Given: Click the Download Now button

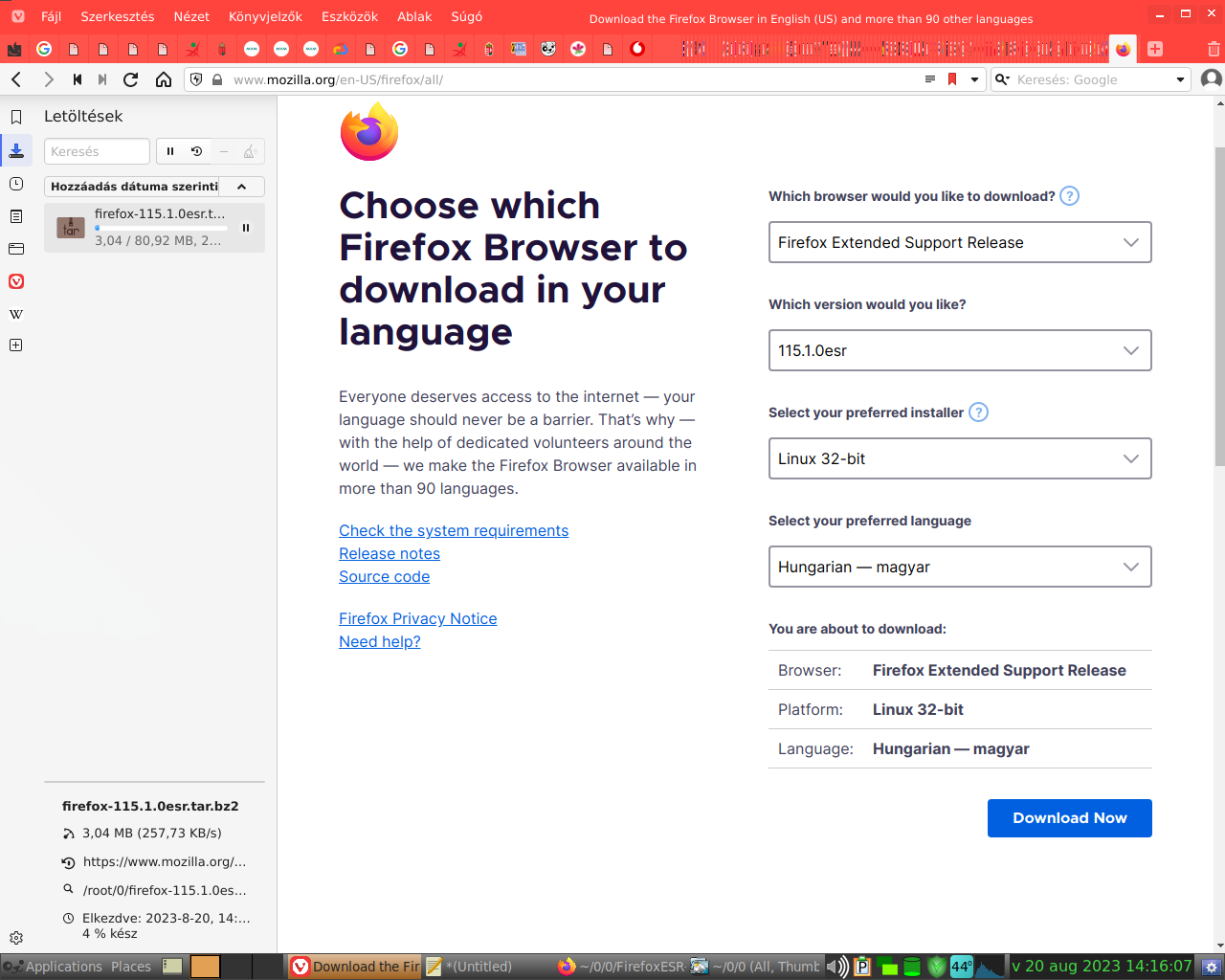Looking at the screenshot, I should (1070, 818).
